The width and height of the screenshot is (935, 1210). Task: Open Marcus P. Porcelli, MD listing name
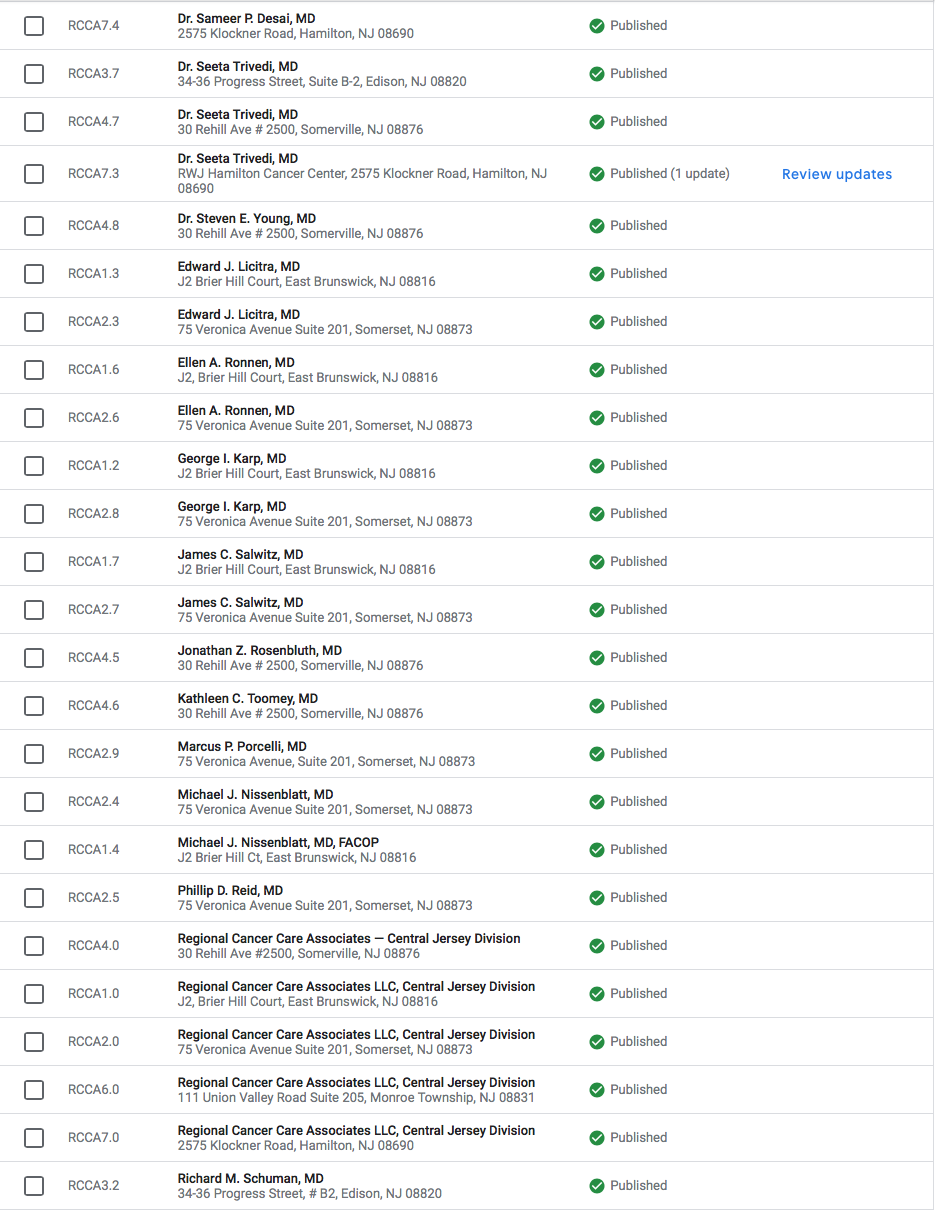pos(242,747)
